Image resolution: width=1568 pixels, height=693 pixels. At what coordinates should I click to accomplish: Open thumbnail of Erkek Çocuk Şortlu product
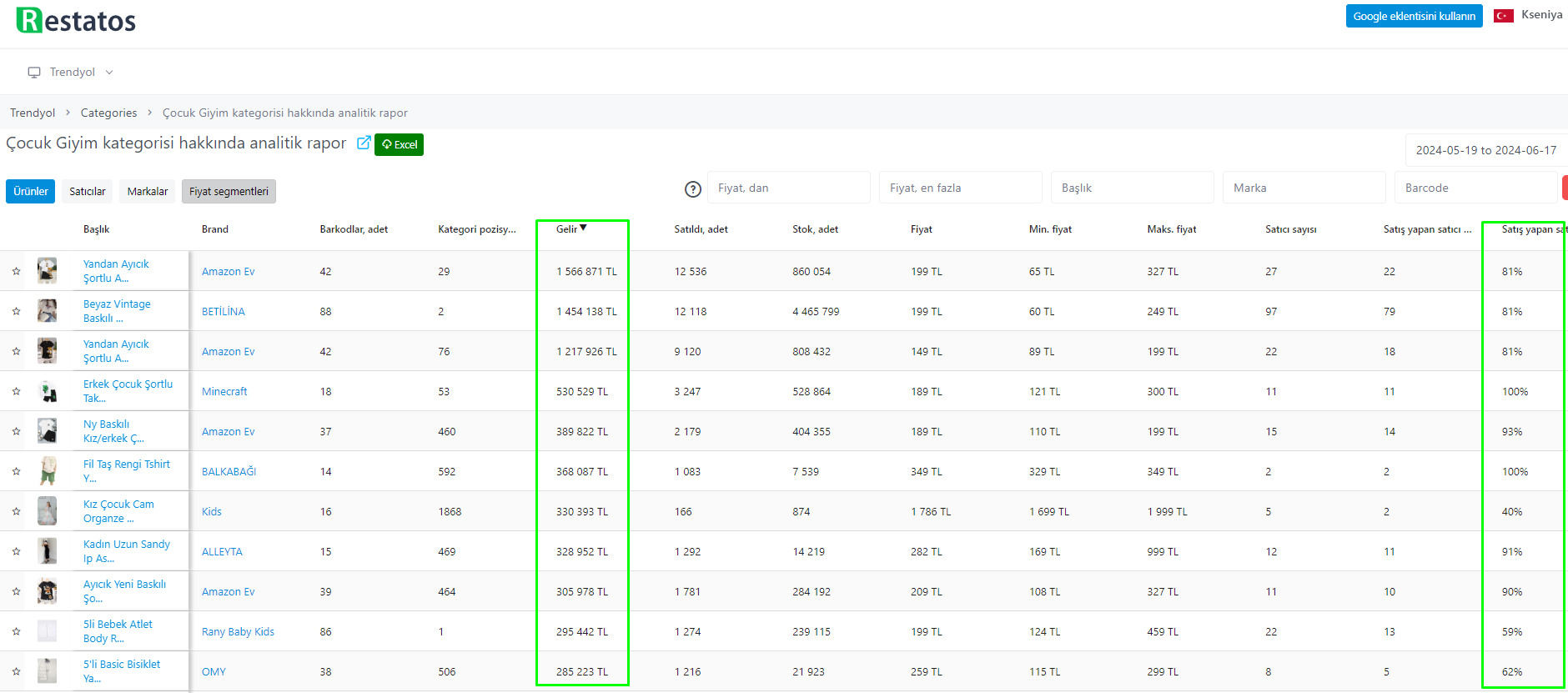(48, 391)
